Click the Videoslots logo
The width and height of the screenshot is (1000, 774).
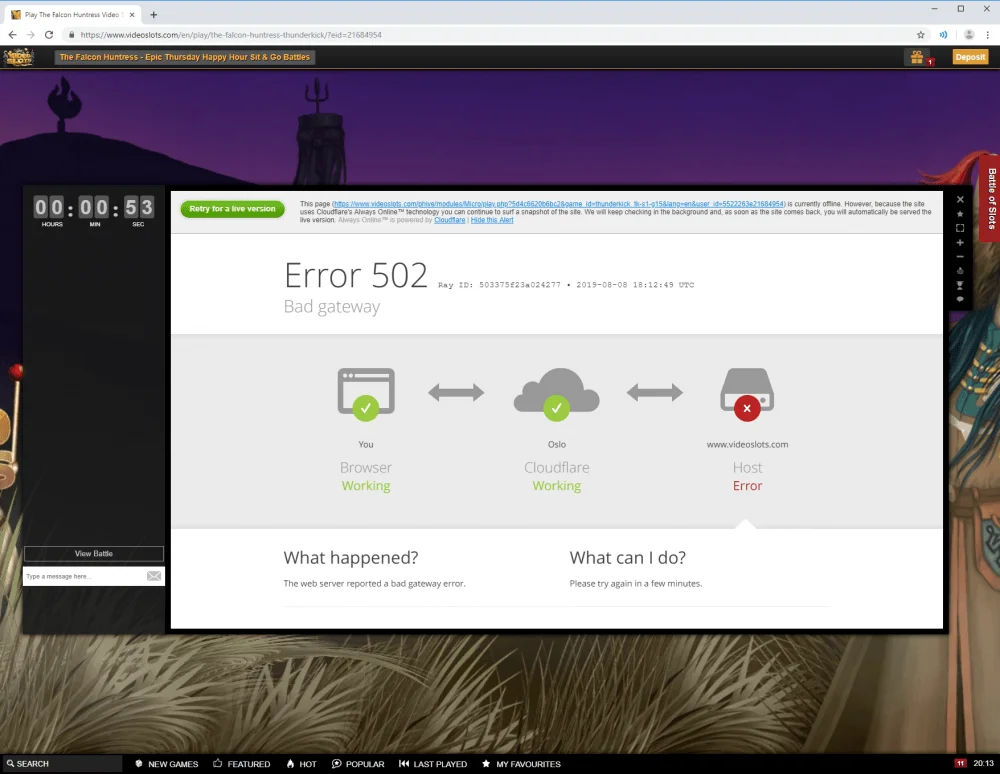18,57
